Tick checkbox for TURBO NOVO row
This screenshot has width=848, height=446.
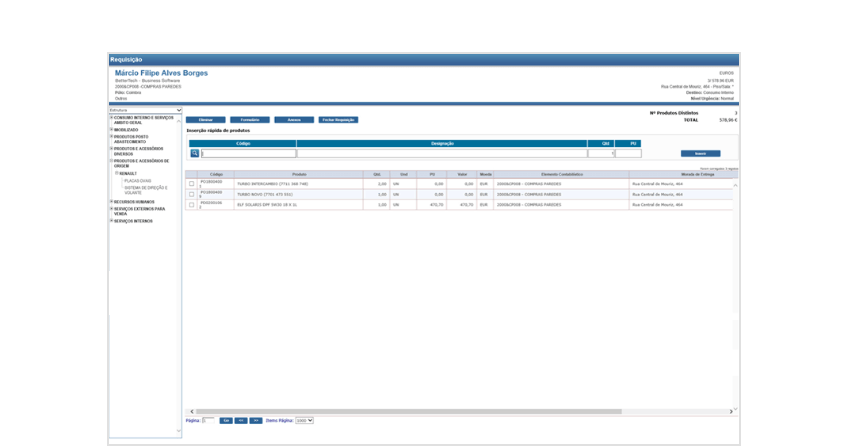tap(191, 194)
